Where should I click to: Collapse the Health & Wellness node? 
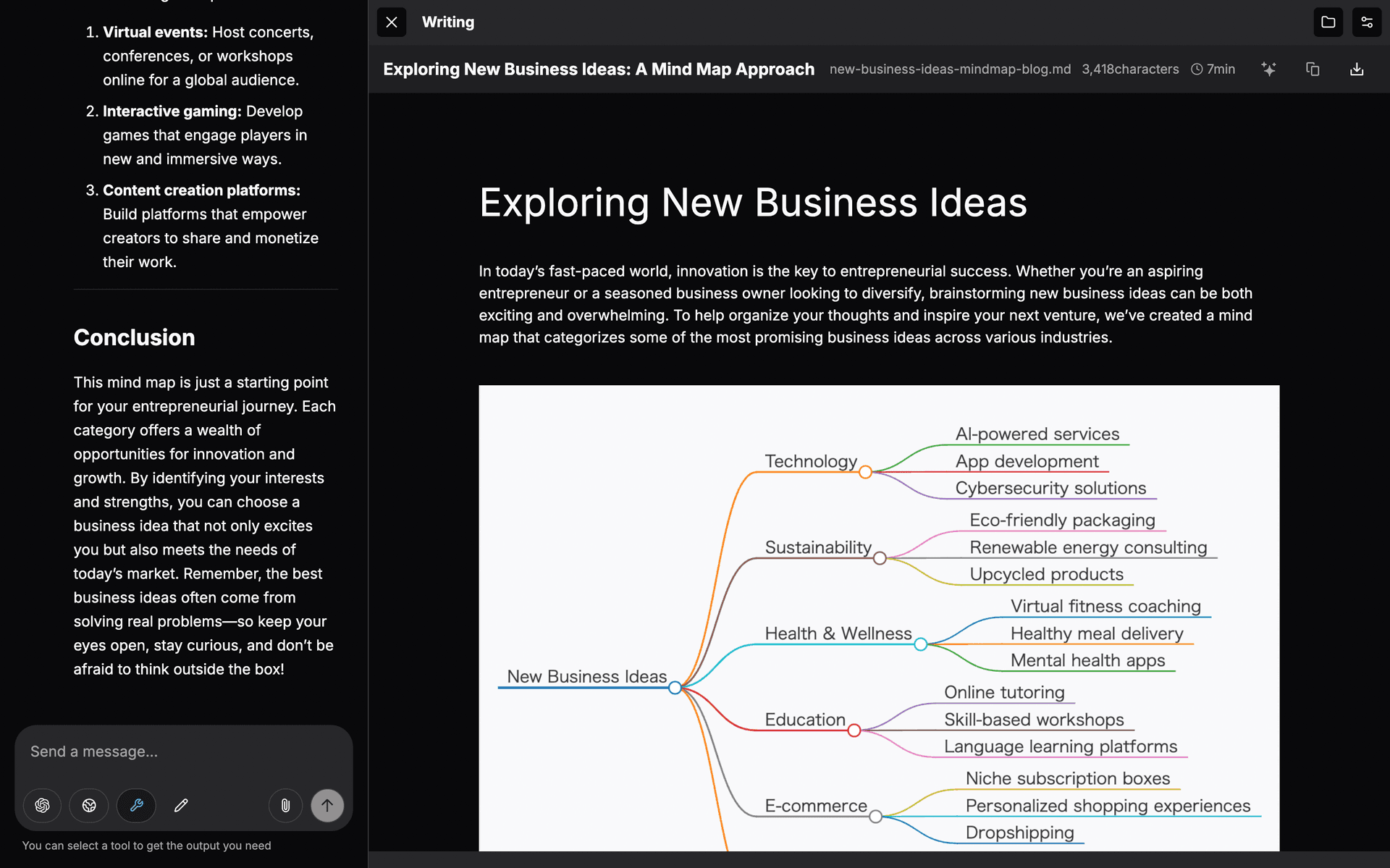pyautogui.click(x=920, y=644)
